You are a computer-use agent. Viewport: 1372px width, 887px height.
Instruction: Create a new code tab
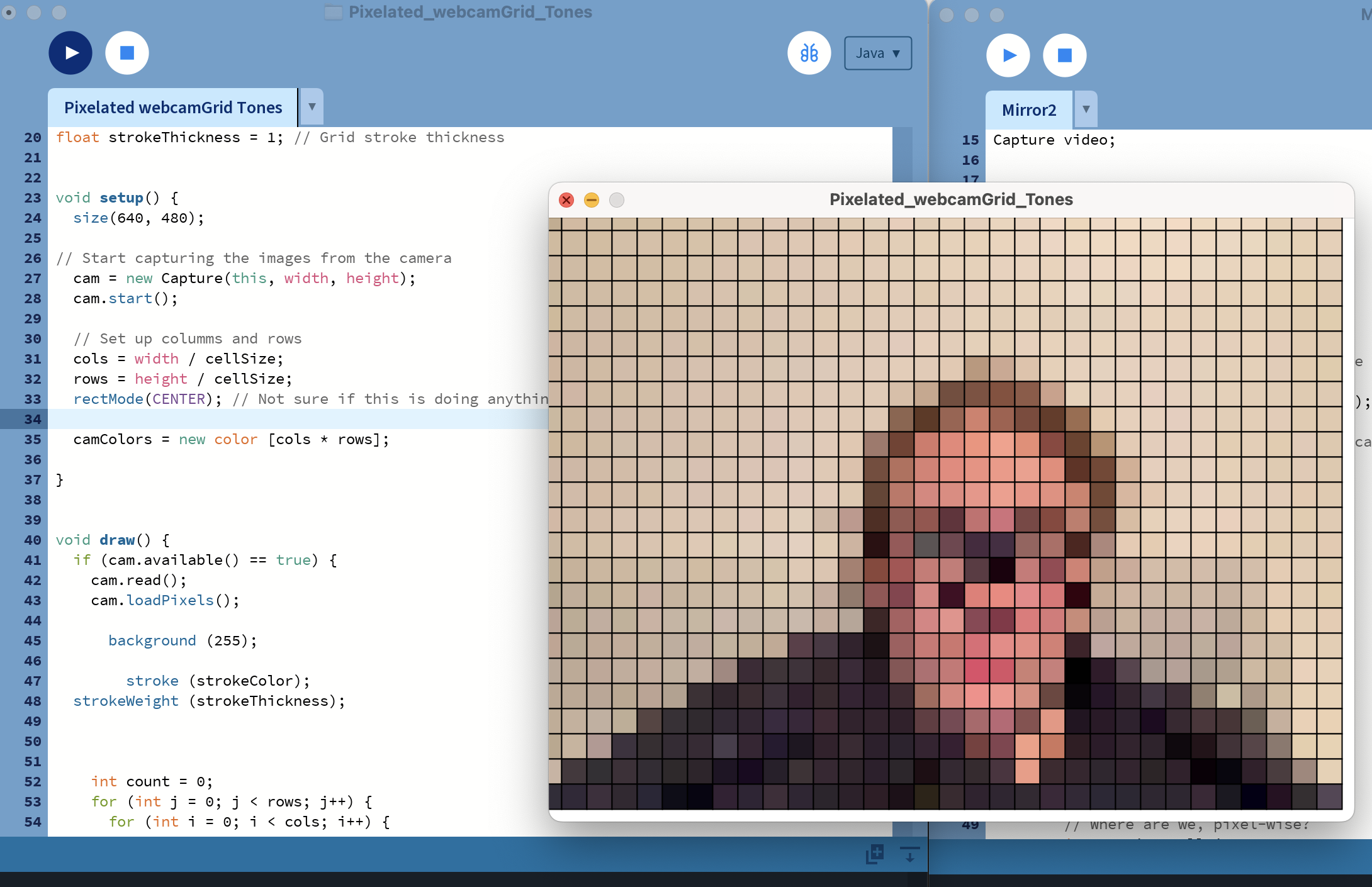(875, 855)
